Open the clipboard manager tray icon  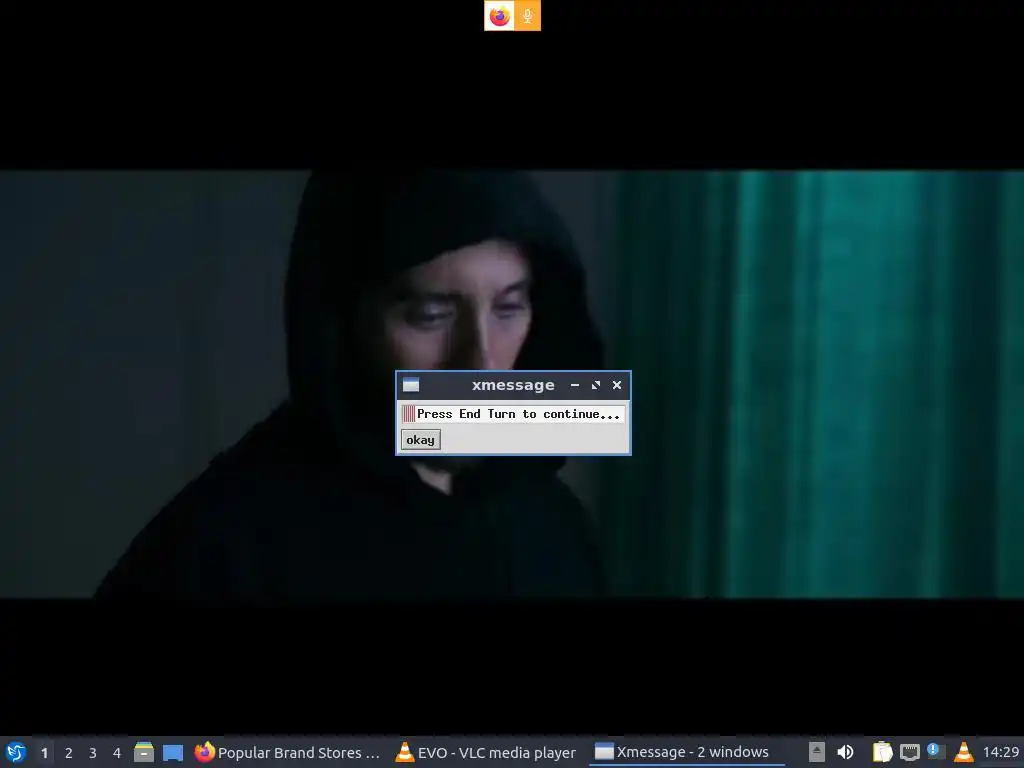(x=882, y=752)
